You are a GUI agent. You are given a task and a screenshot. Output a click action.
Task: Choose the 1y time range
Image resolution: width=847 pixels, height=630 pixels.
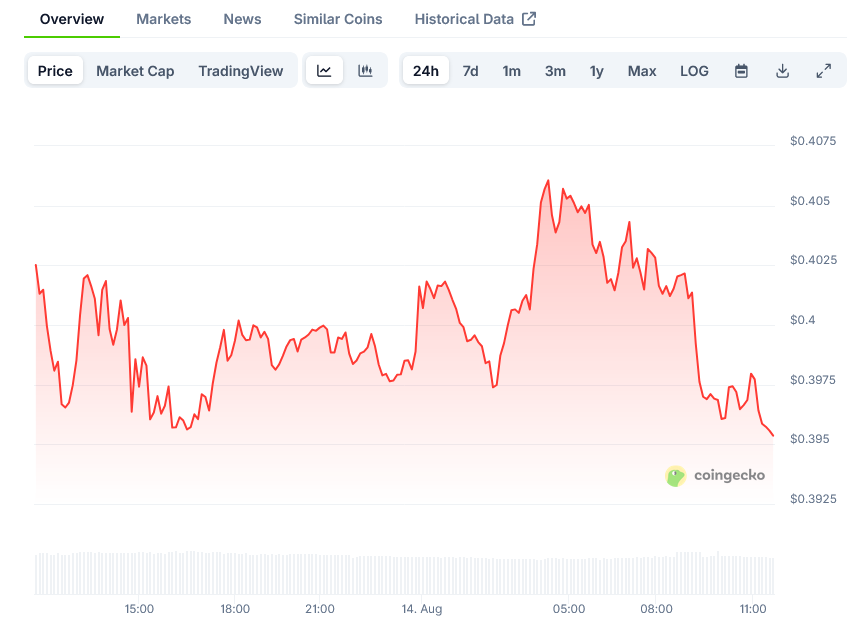pos(596,71)
